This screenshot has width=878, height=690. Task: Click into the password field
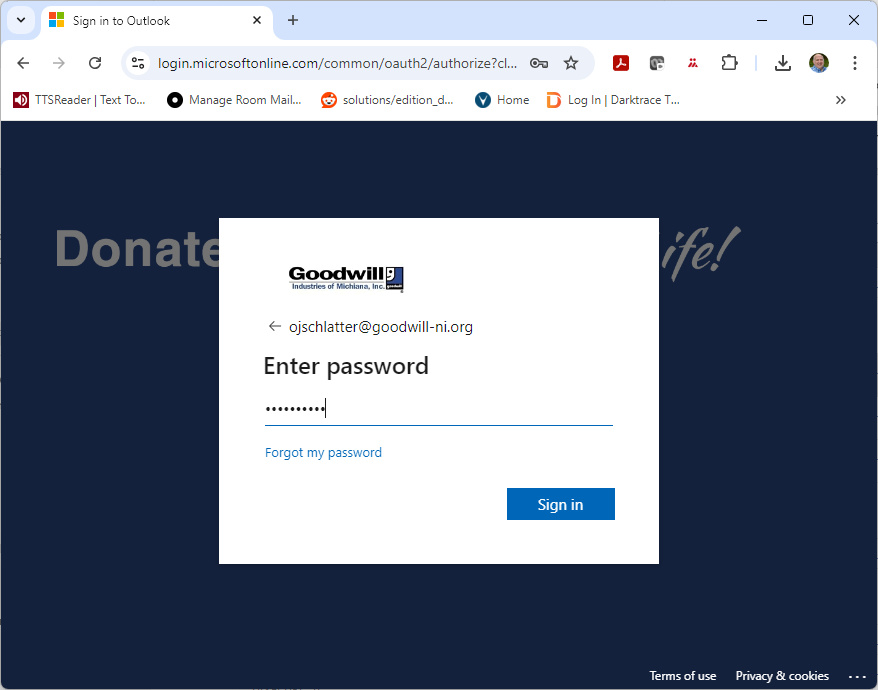point(438,409)
